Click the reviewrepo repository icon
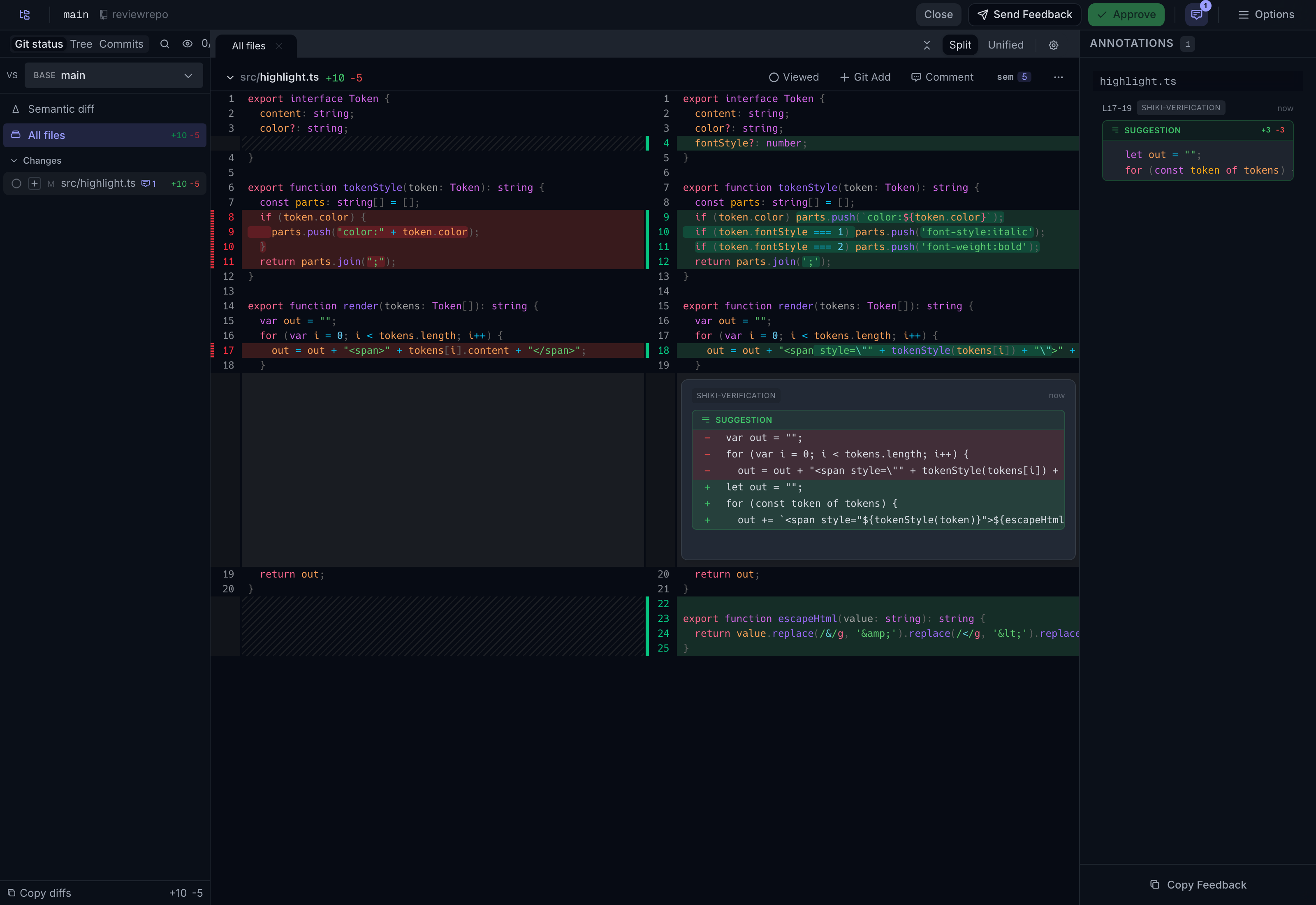The width and height of the screenshot is (1316, 905). click(x=103, y=15)
